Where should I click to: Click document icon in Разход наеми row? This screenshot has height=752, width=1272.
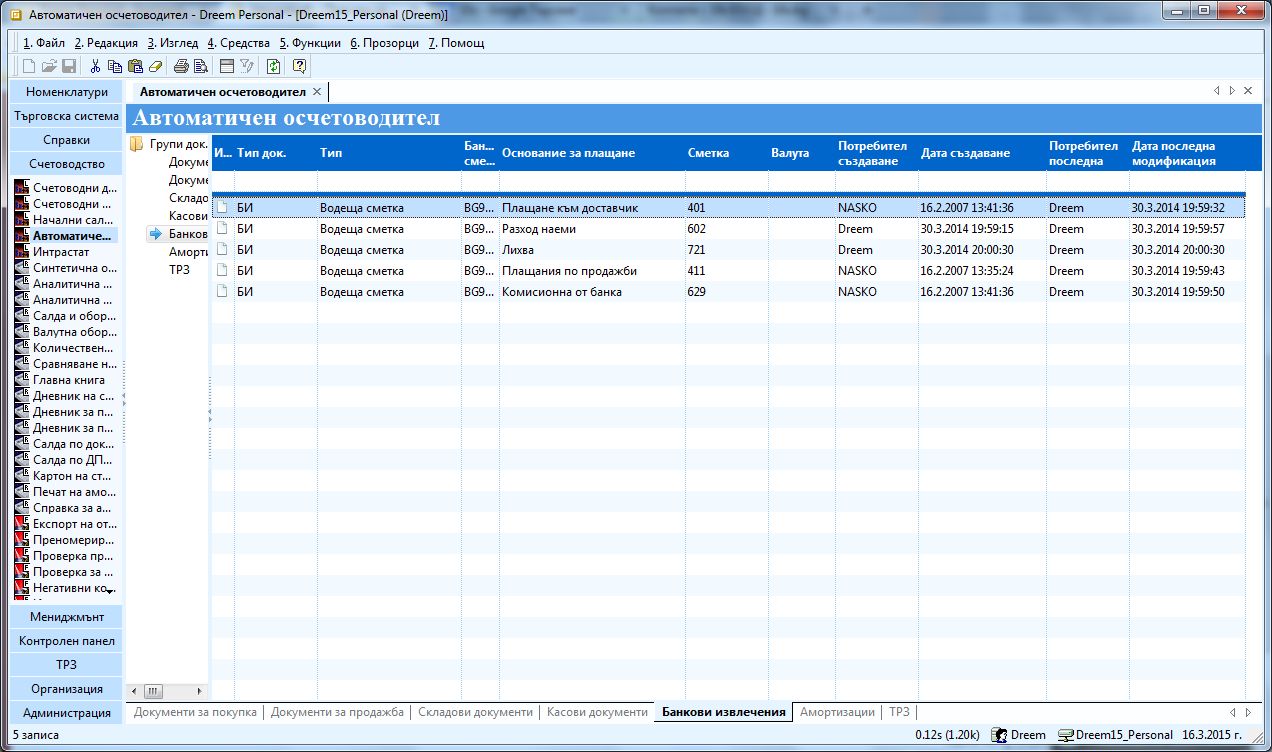(223, 228)
